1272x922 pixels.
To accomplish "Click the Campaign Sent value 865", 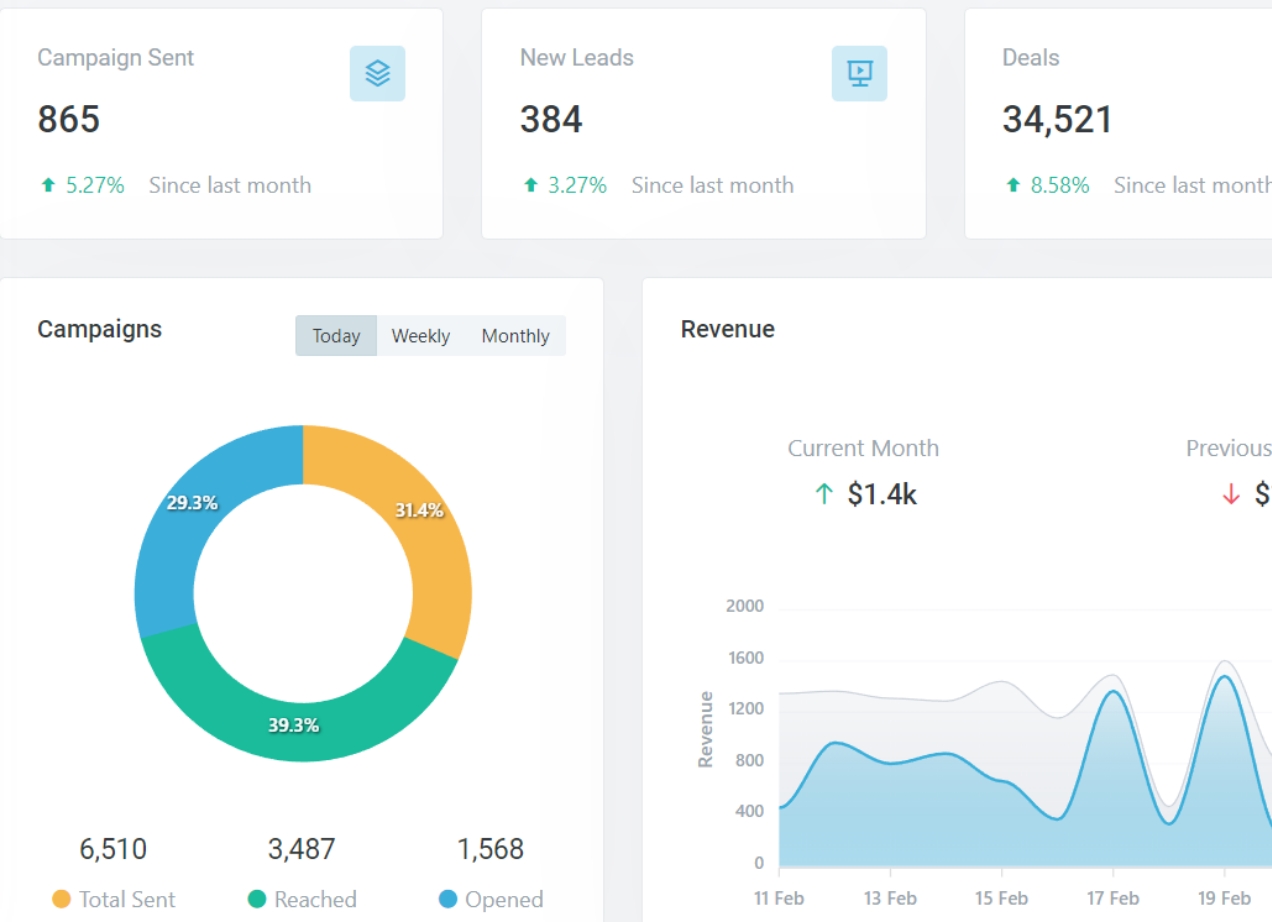I will 69,120.
